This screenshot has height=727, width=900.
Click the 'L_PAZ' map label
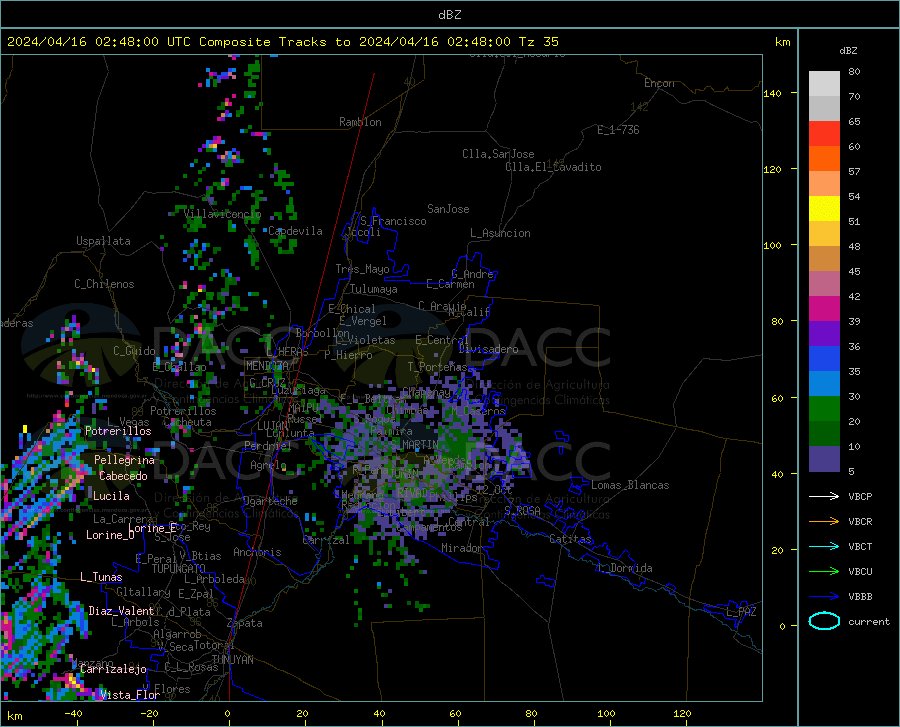[741, 612]
